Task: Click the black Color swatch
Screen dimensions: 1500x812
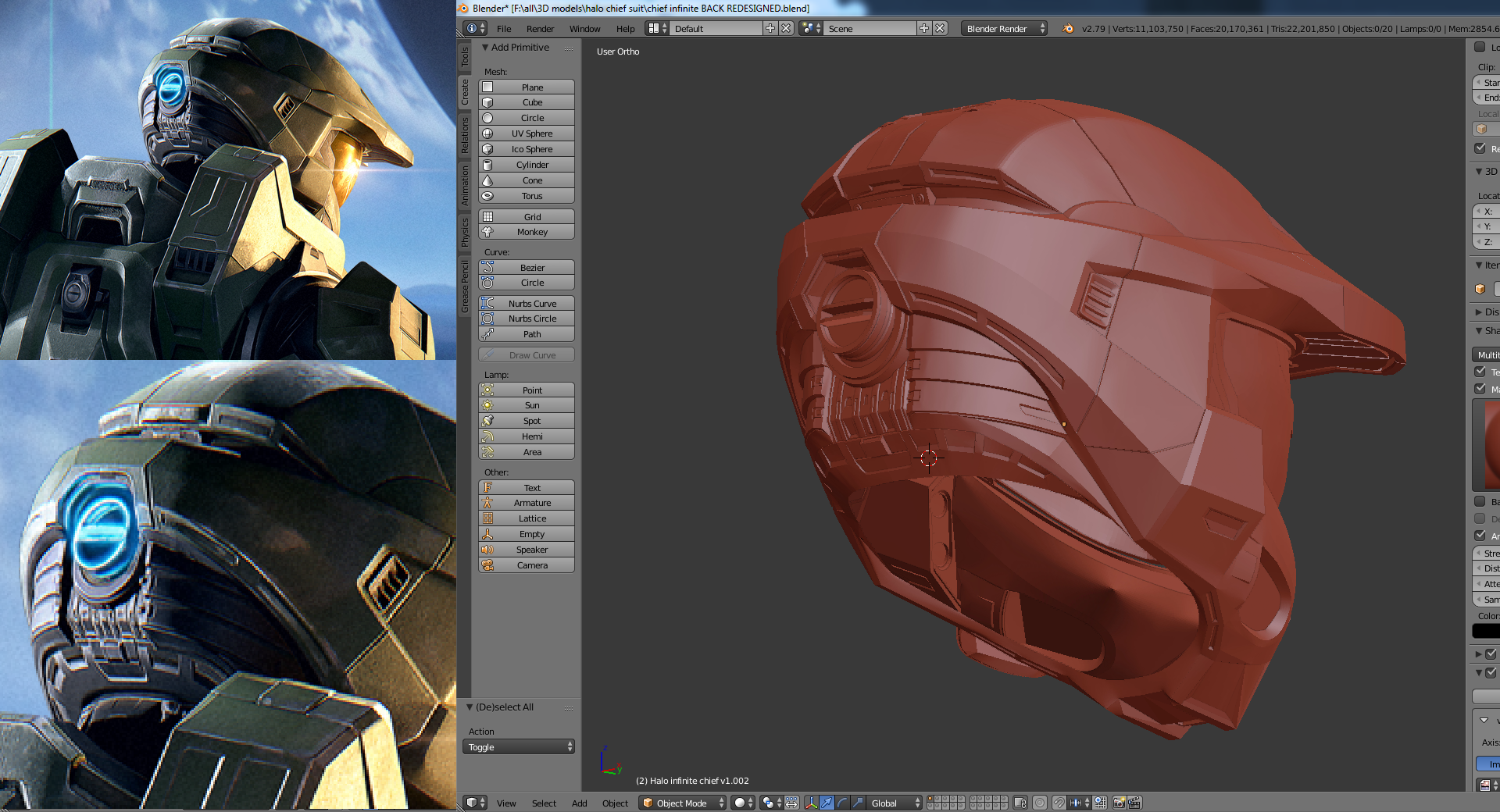Action: coord(1486,631)
